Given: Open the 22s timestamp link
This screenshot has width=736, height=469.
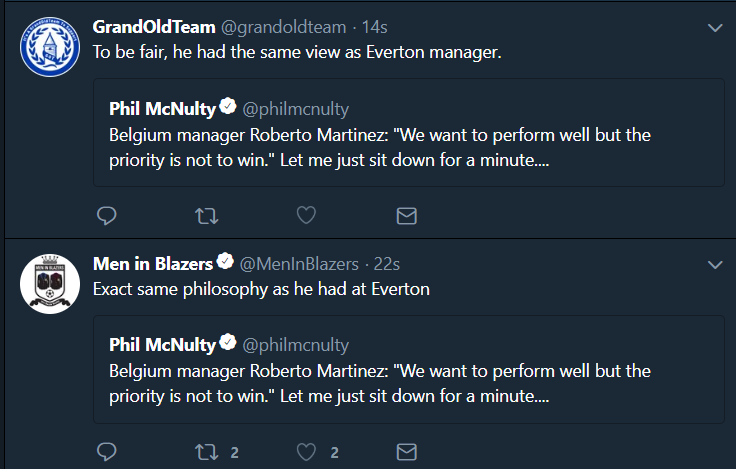Looking at the screenshot, I should point(386,264).
